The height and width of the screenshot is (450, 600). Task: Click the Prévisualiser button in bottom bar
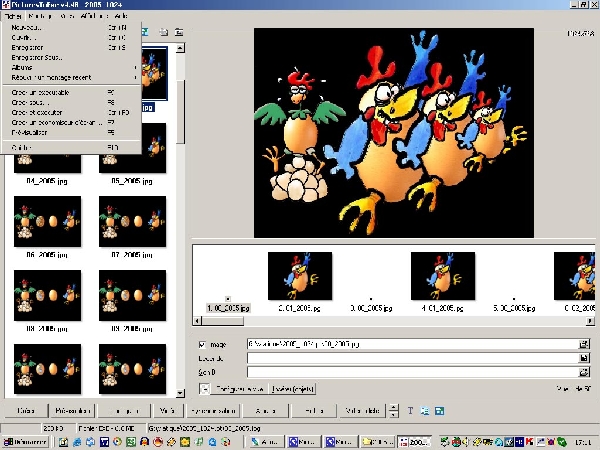tap(72, 411)
